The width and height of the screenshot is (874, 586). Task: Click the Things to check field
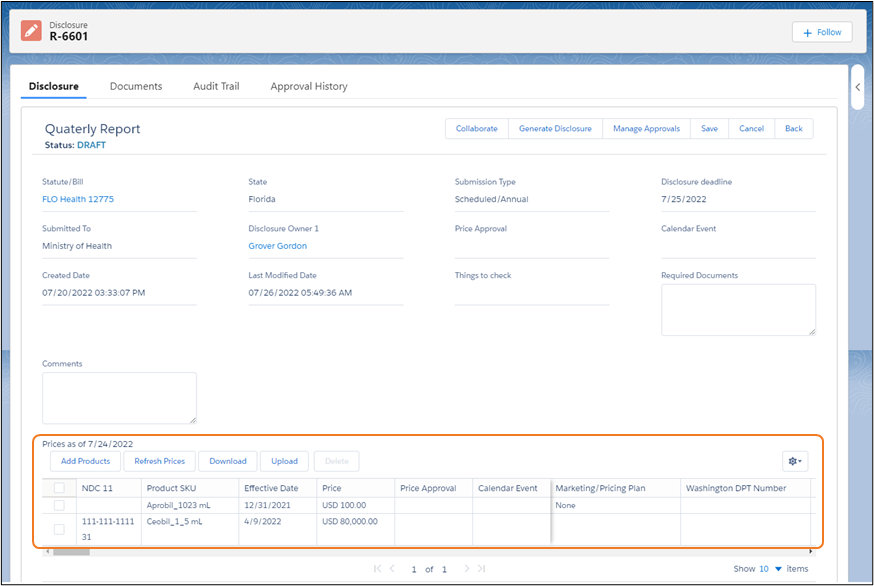[x=532, y=293]
